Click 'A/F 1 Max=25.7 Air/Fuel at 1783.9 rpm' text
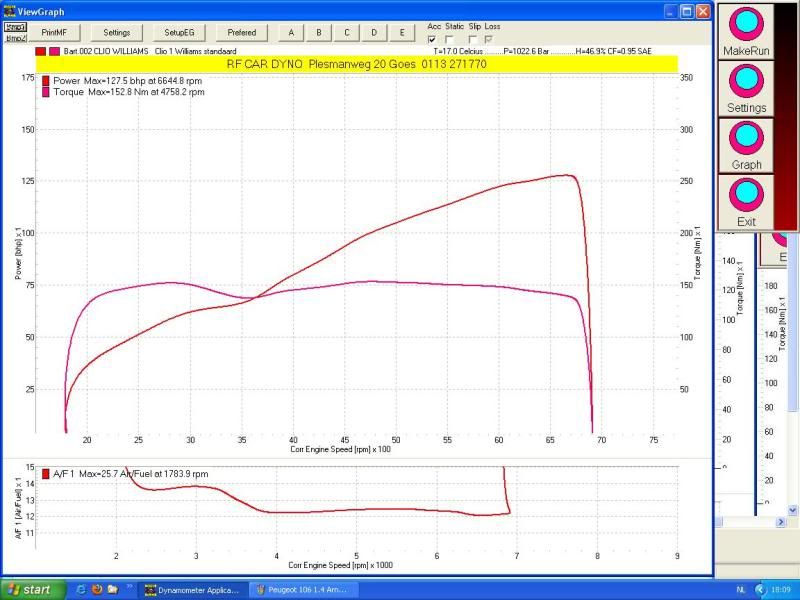This screenshot has height=600, width=800. (x=131, y=474)
